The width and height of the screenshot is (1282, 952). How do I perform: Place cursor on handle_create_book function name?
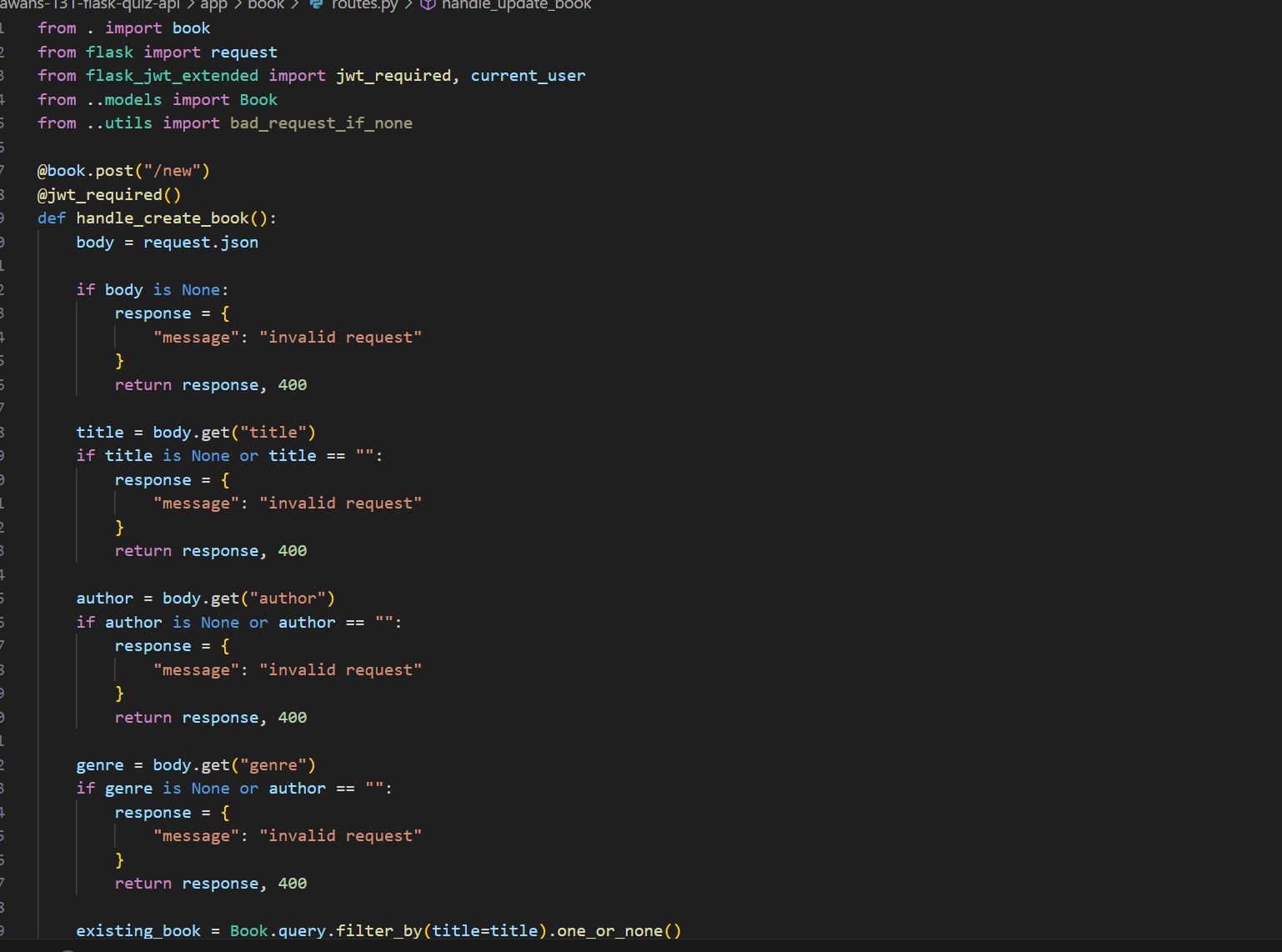pyautogui.click(x=162, y=218)
